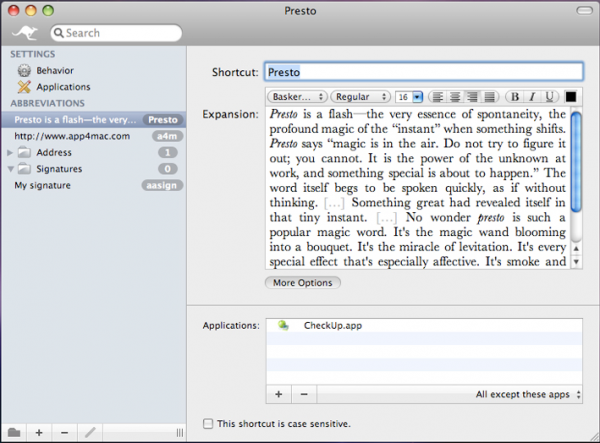The height and width of the screenshot is (443, 600).
Task: Add a new folder in sidebar
Action: point(14,432)
